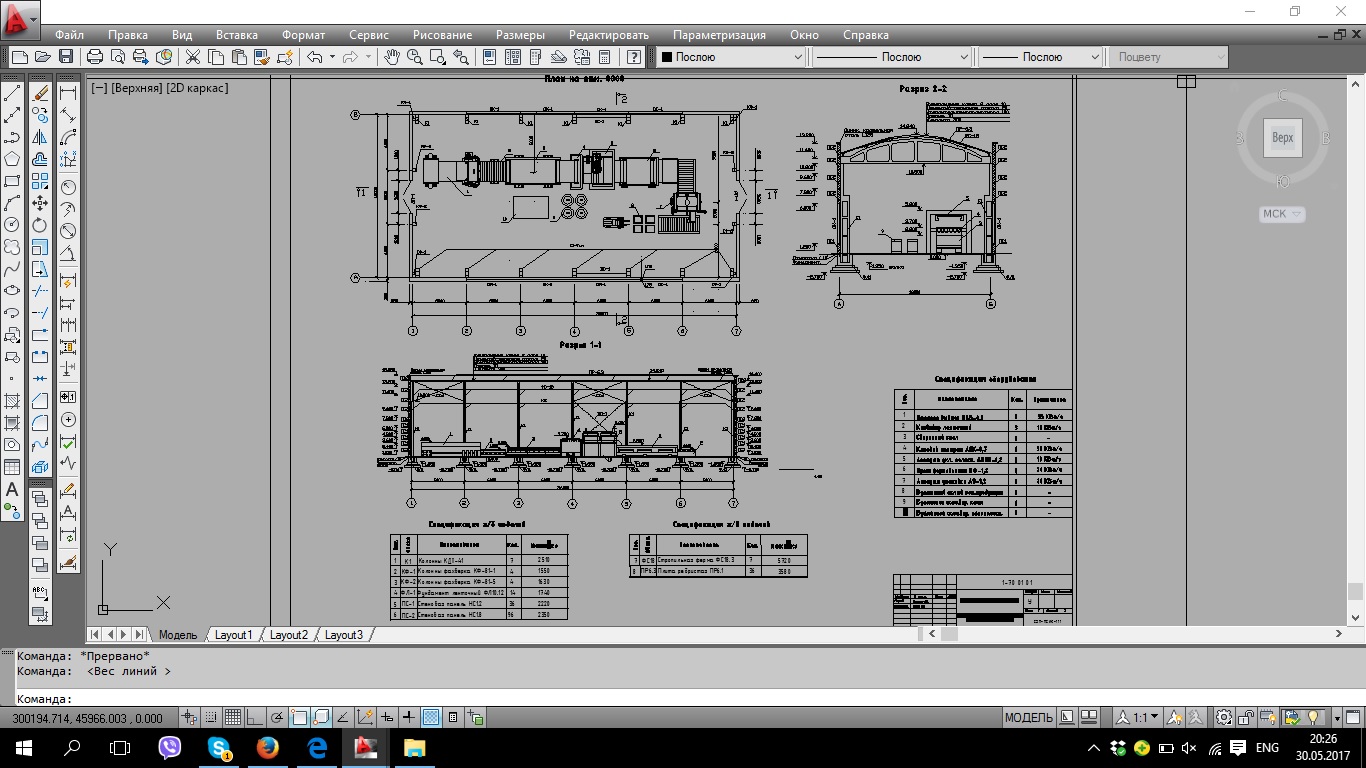Image resolution: width=1366 pixels, height=768 pixels.
Task: Activate the Mirror tool
Action: (x=40, y=137)
